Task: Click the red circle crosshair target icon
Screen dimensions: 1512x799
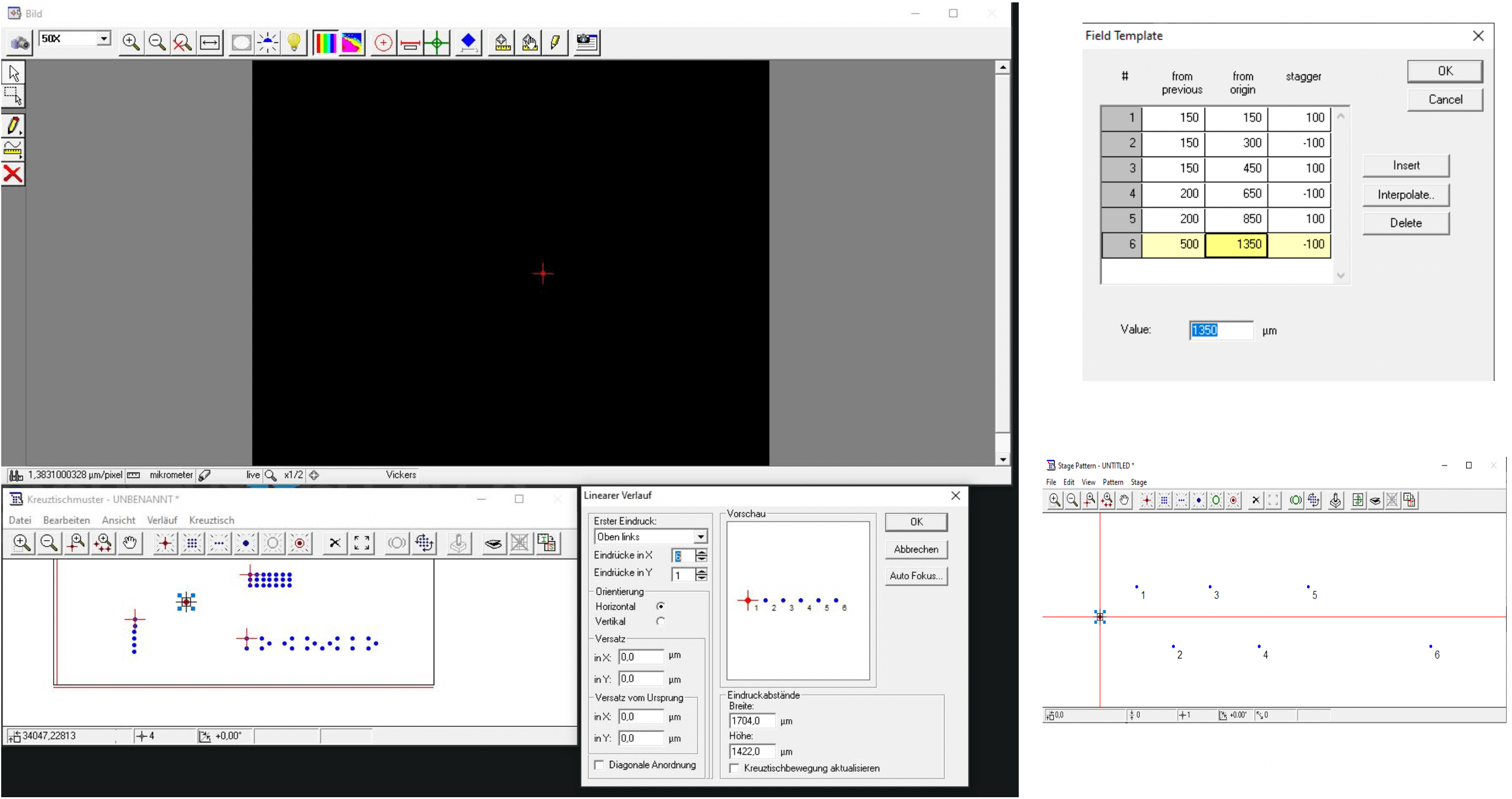Action: coord(383,43)
